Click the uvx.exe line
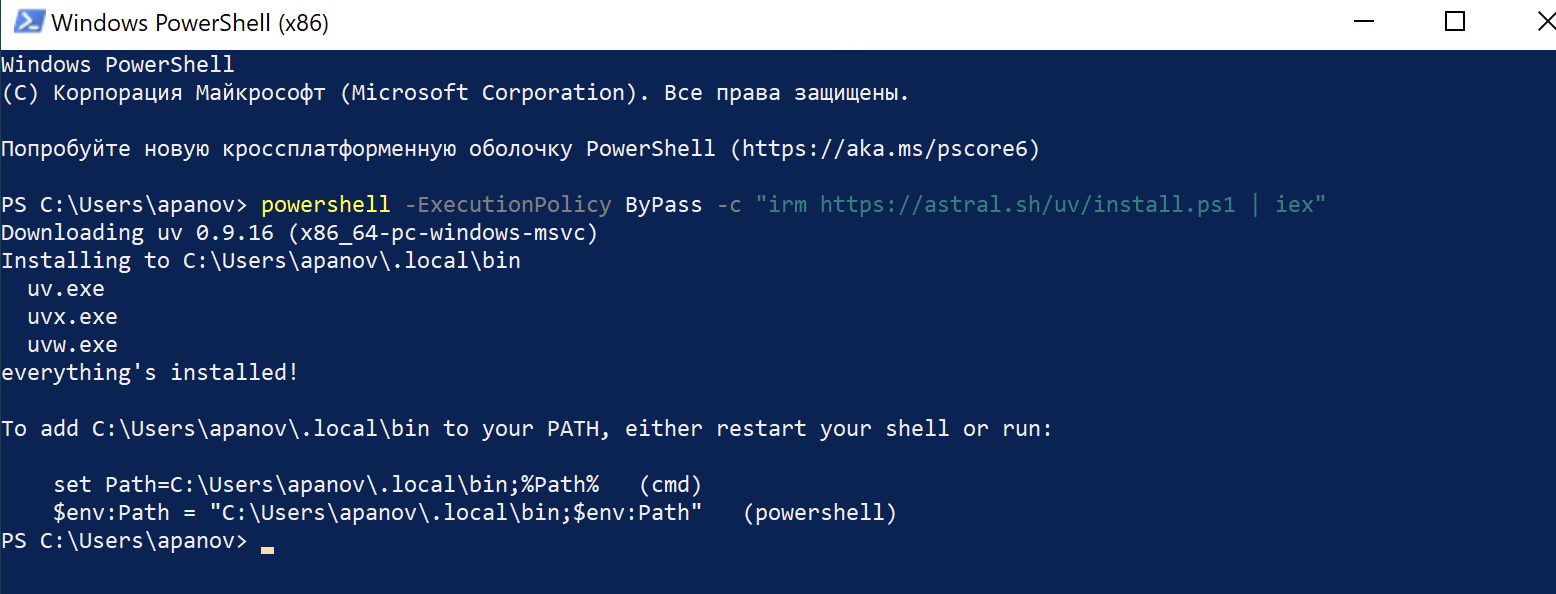The height and width of the screenshot is (594, 1556). [72, 317]
